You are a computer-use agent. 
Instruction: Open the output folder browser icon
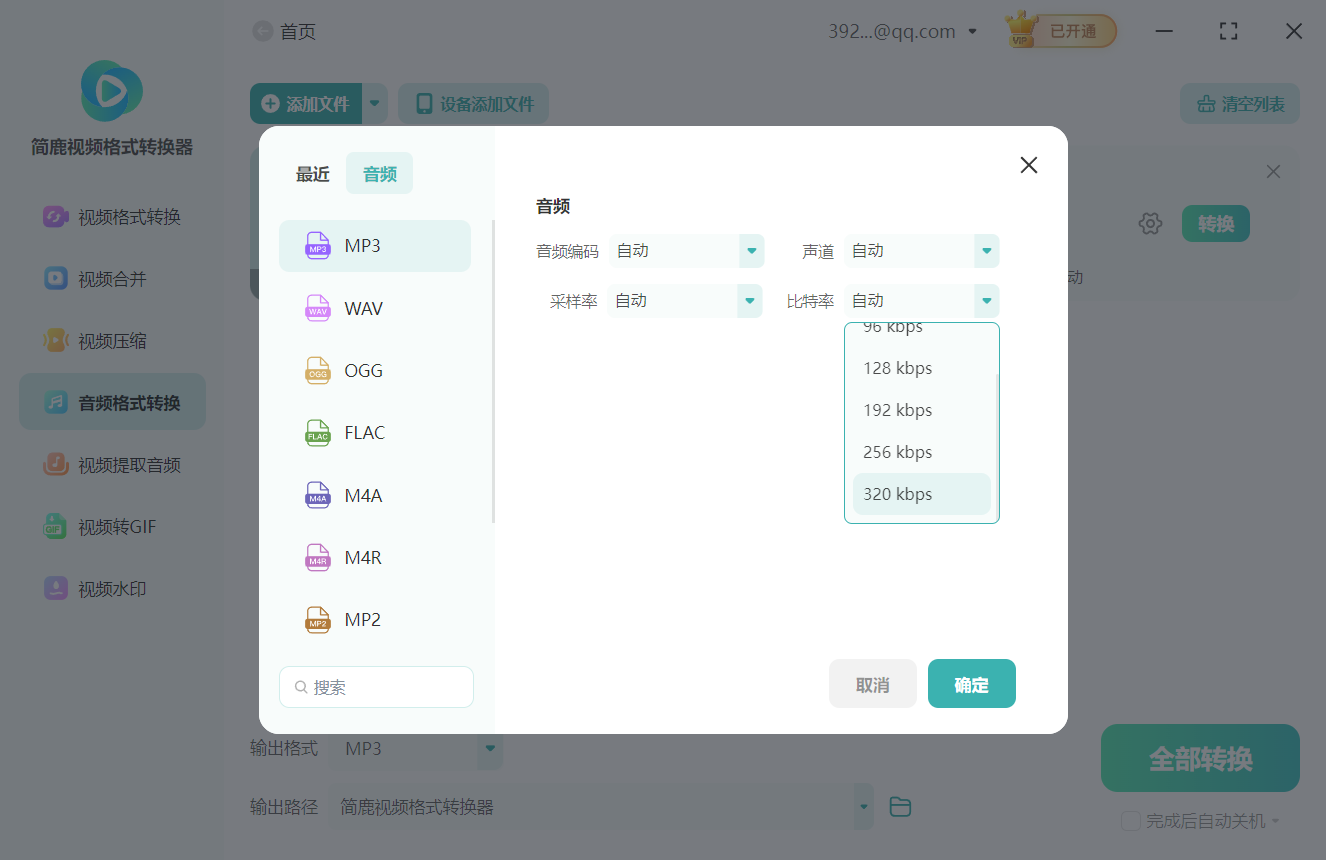[x=899, y=806]
